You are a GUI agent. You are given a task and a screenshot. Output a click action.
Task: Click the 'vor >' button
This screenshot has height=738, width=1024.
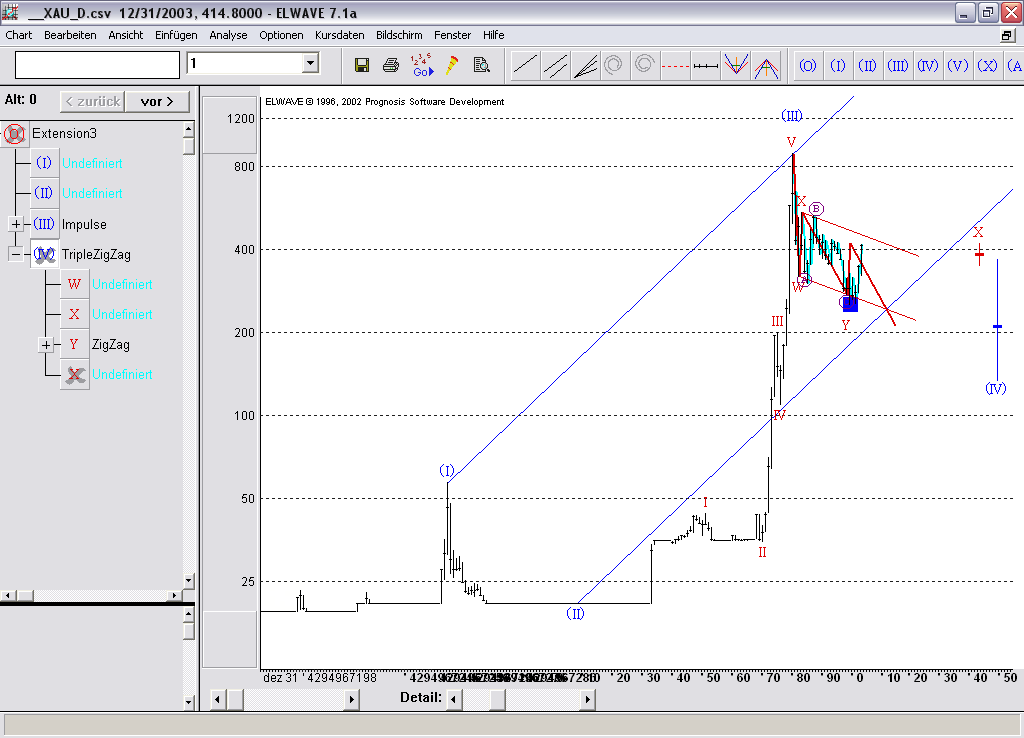pos(157,101)
